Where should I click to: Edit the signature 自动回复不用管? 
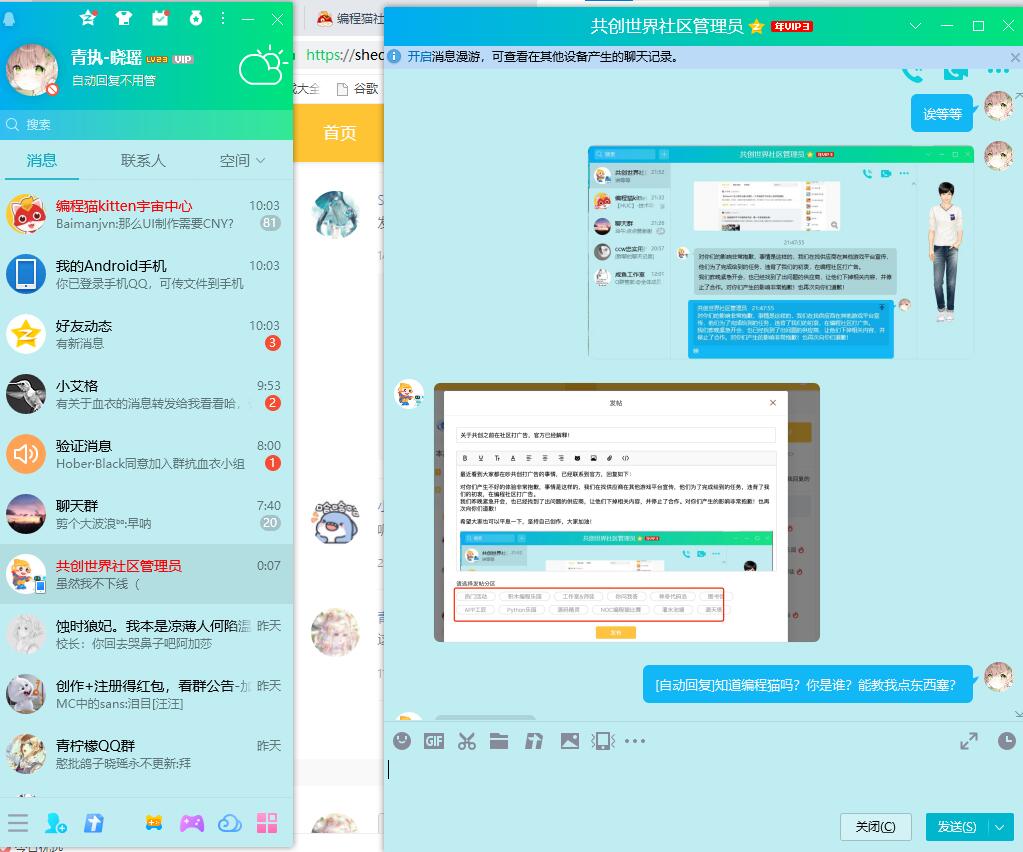coord(114,80)
